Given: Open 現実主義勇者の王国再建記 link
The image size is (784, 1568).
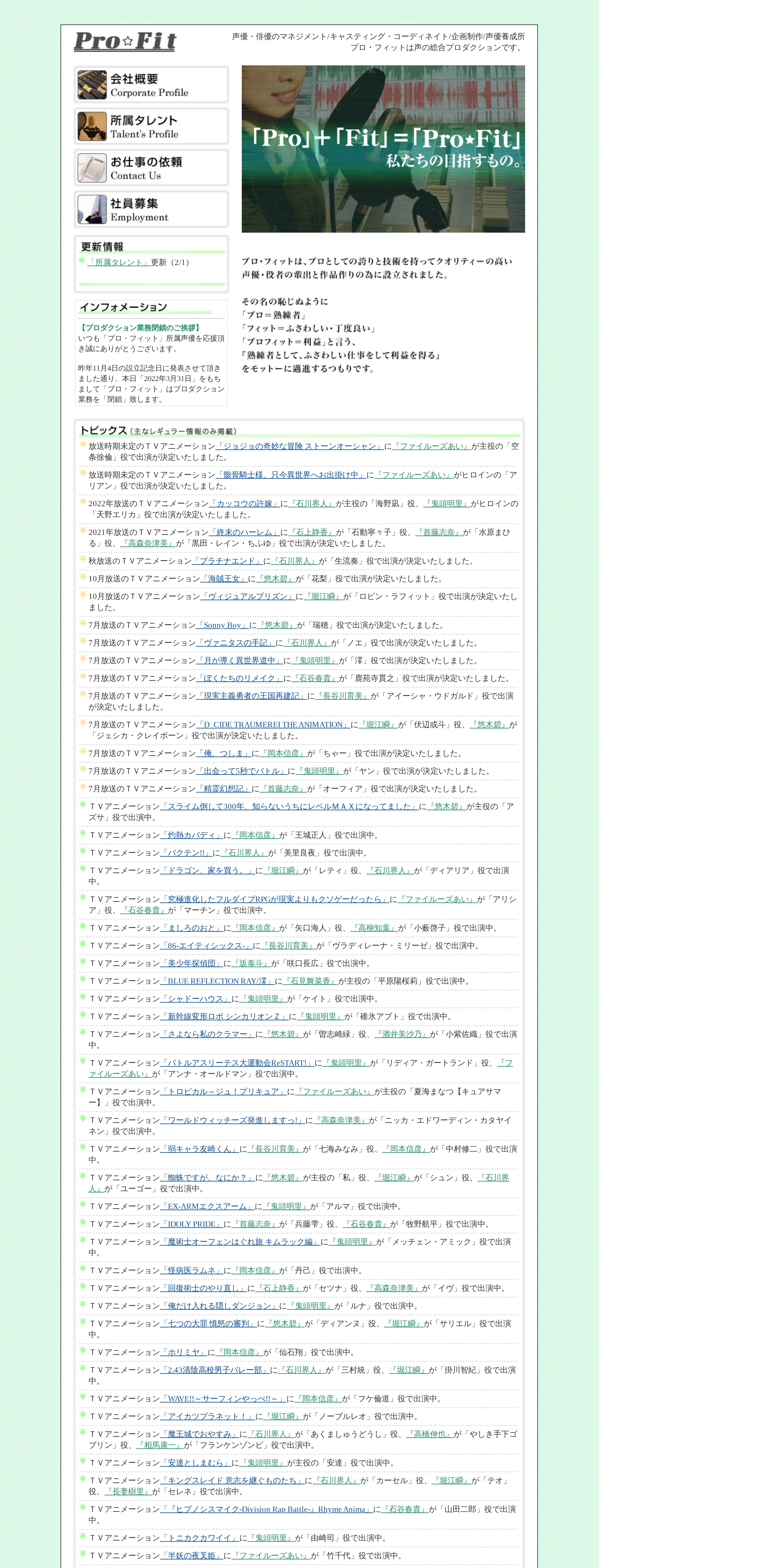Looking at the screenshot, I should [x=251, y=696].
